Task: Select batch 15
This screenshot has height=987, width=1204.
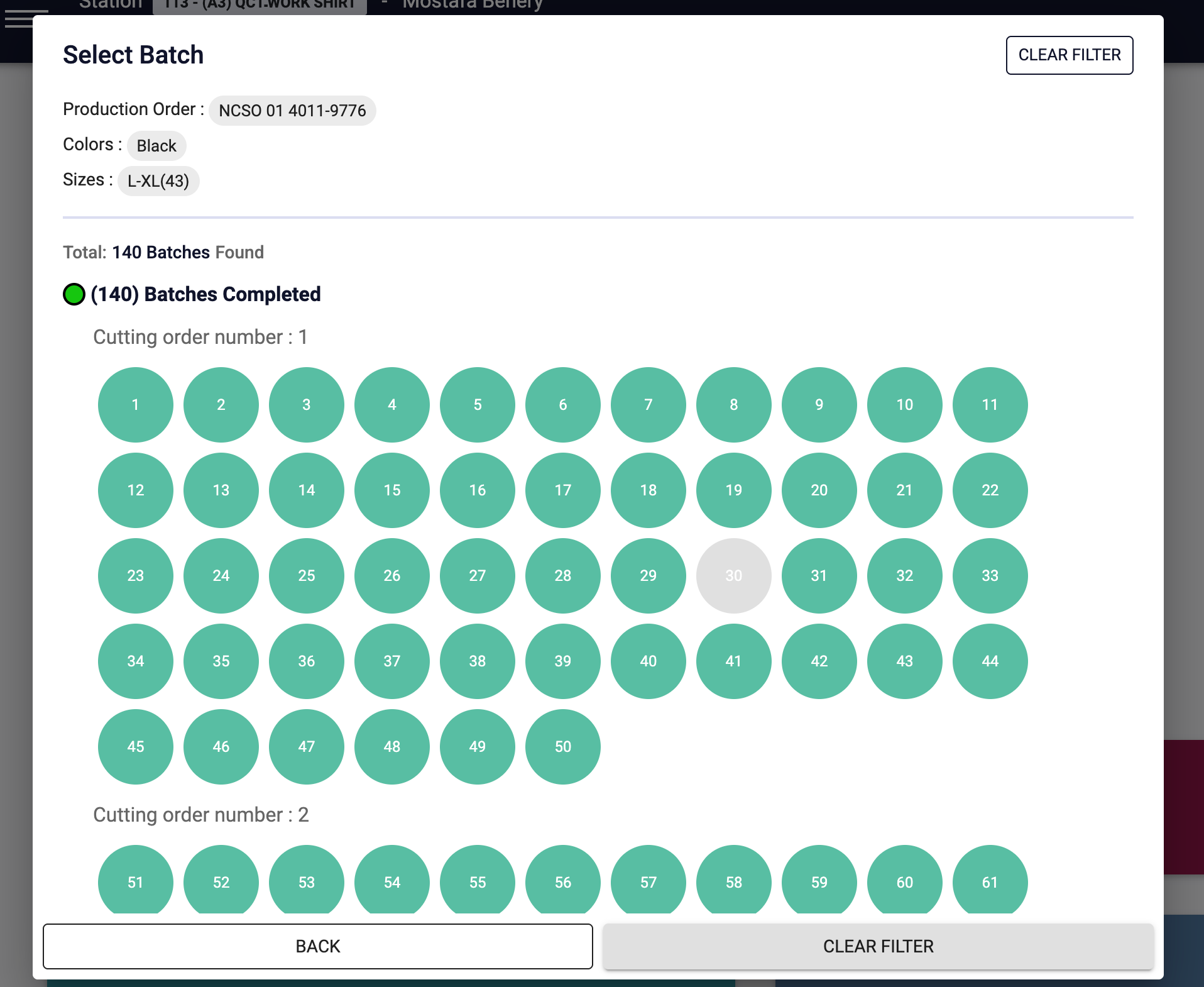Action: [392, 490]
